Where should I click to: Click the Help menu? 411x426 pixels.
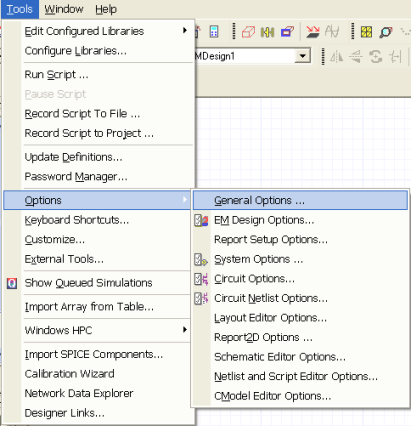(x=106, y=9)
